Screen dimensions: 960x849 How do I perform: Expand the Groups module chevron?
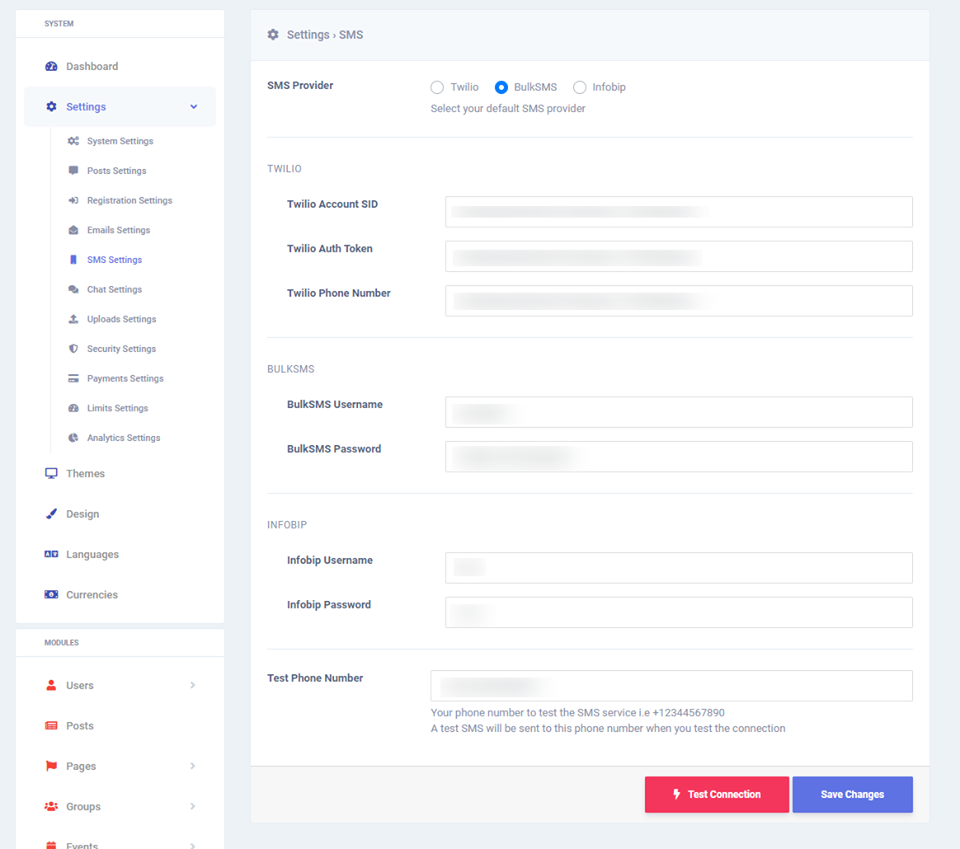[x=193, y=806]
